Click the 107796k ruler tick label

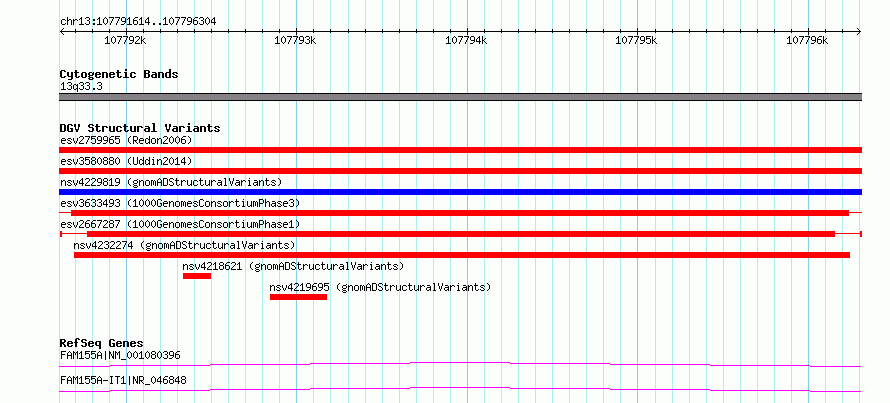807,41
